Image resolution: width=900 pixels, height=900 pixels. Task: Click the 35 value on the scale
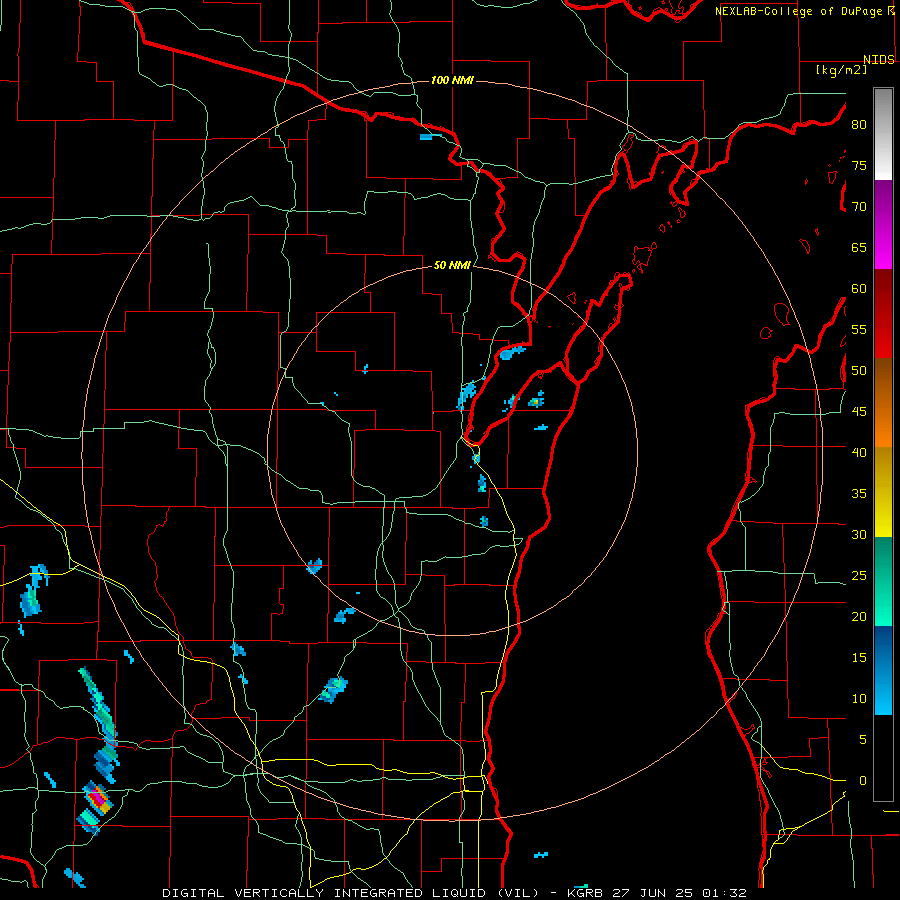(859, 494)
